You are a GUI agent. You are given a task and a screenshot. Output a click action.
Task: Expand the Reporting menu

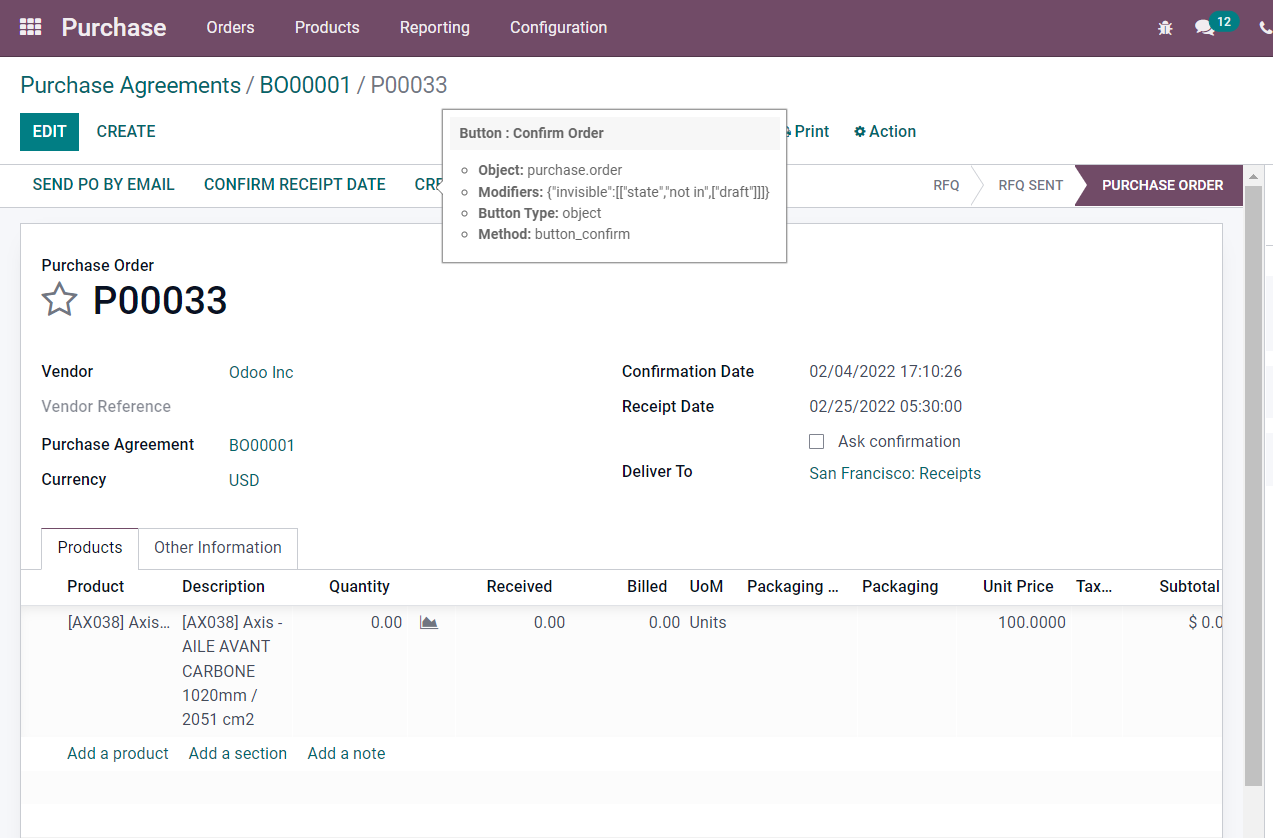[x=434, y=27]
